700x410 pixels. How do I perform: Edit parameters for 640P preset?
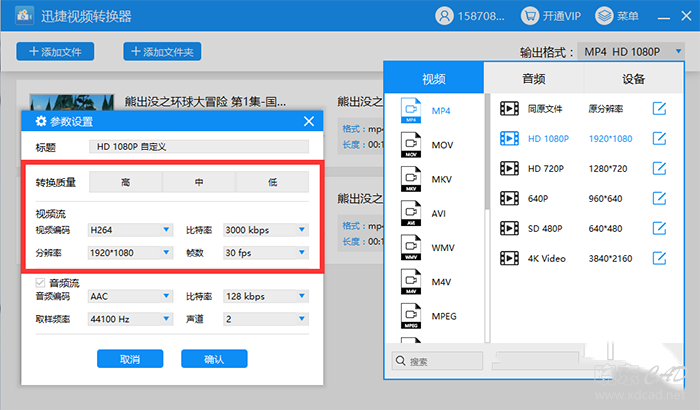[x=659, y=198]
